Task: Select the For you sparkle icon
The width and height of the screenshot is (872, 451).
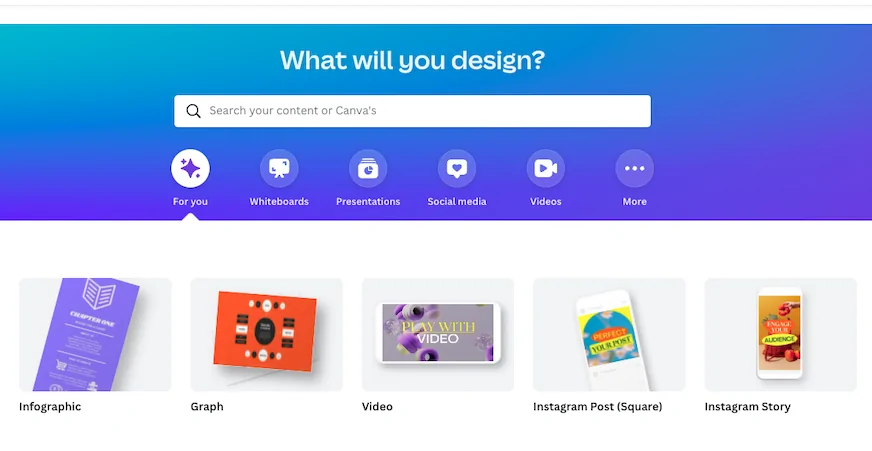Action: coord(190,168)
